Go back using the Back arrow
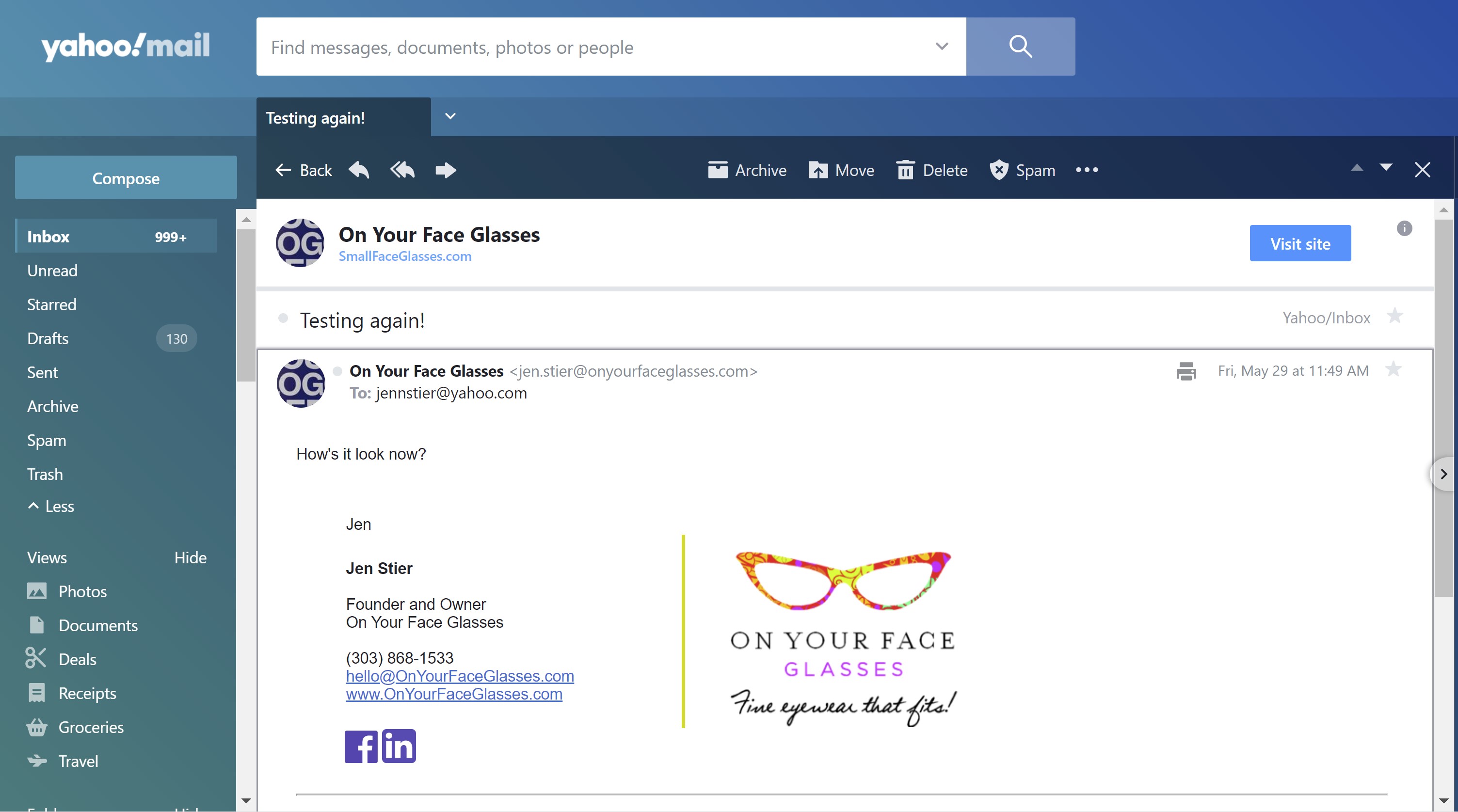 point(304,170)
